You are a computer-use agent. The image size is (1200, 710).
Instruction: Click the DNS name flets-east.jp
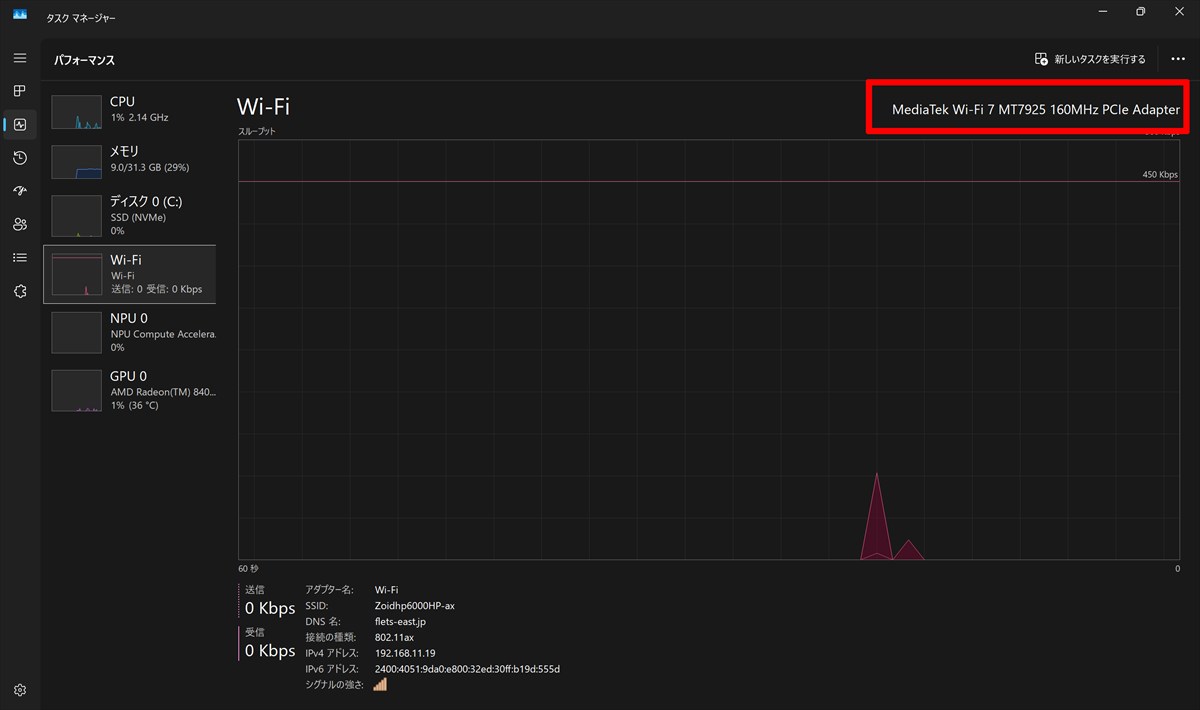(x=400, y=621)
